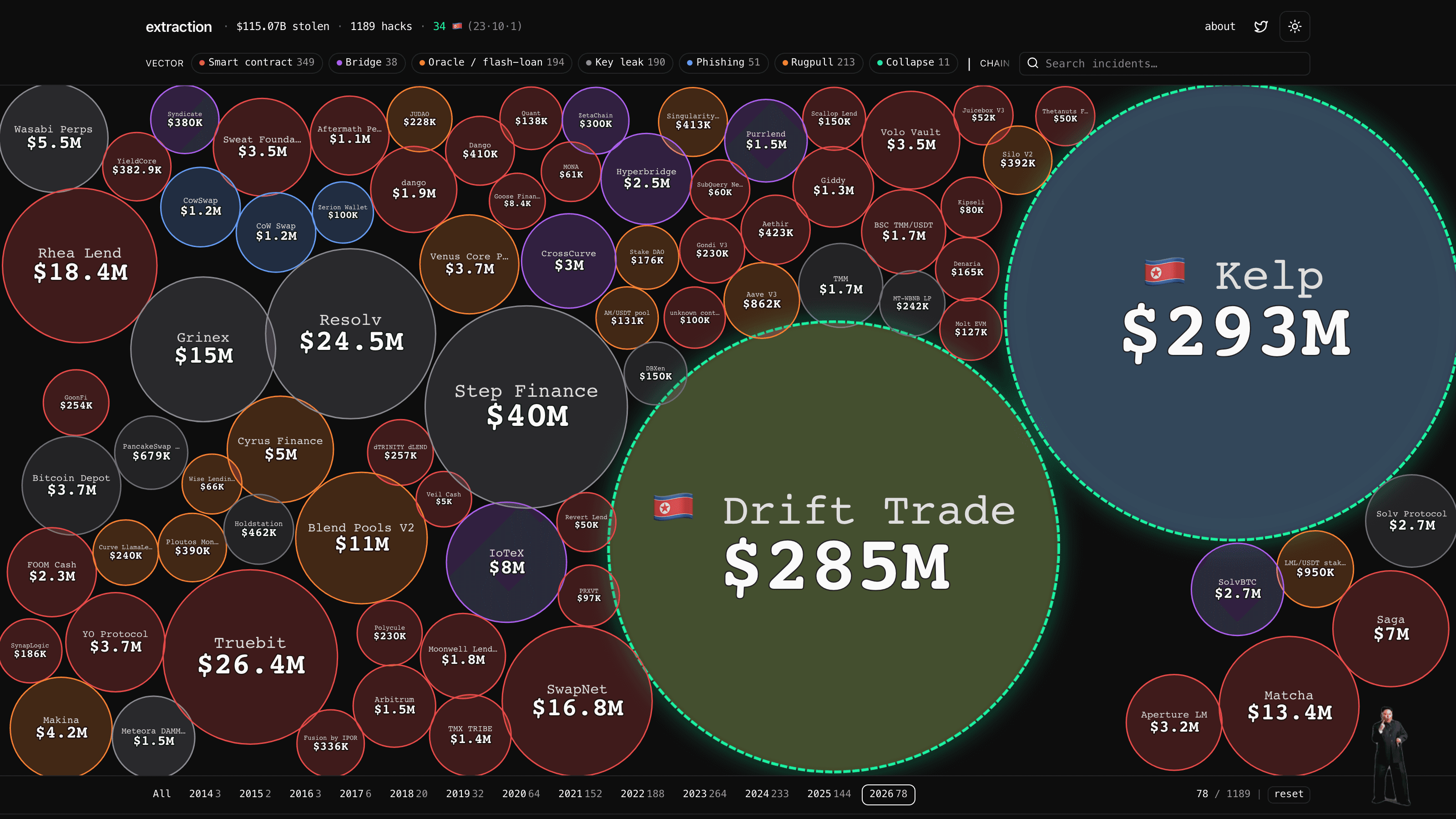Select the All years tab
Screen dimensions: 1456x819
click(x=162, y=794)
